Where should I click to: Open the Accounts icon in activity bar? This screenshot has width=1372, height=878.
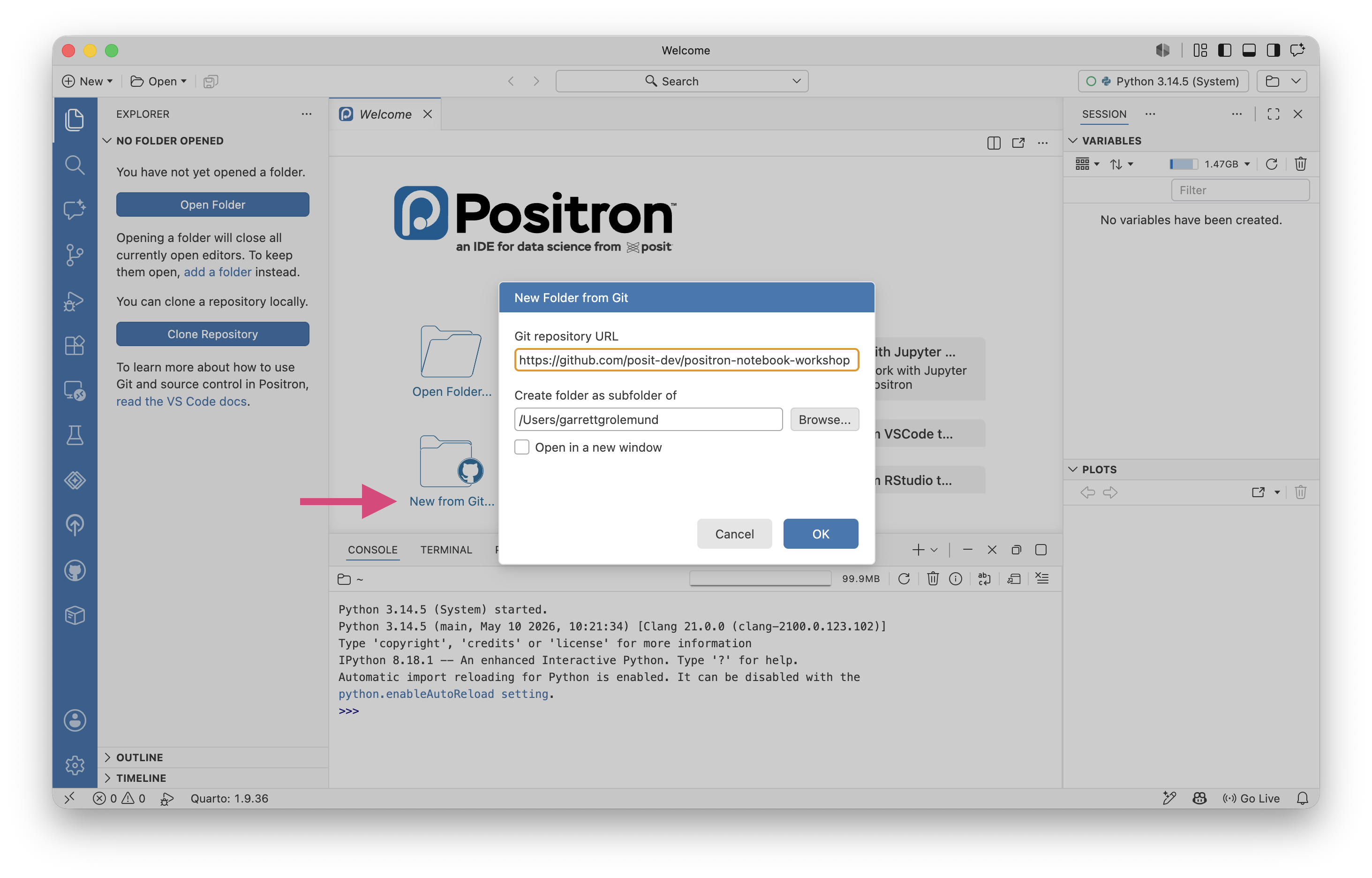(x=75, y=720)
